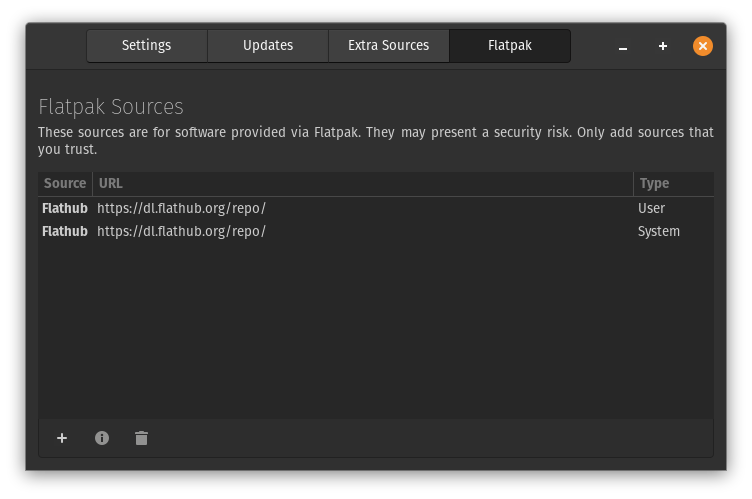
Task: Switch to the Settings tab
Action: point(147,45)
